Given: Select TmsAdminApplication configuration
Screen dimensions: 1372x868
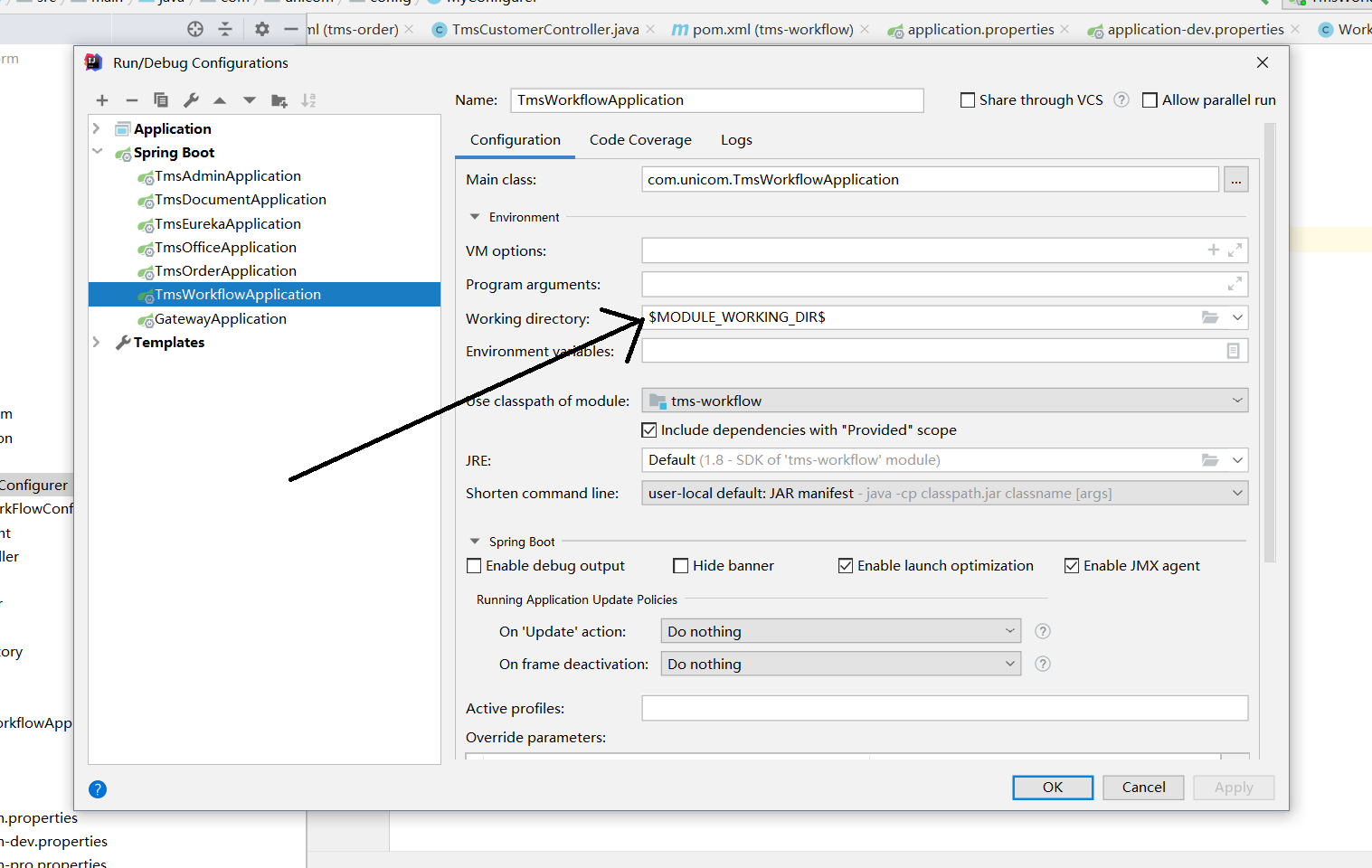Looking at the screenshot, I should coord(228,176).
